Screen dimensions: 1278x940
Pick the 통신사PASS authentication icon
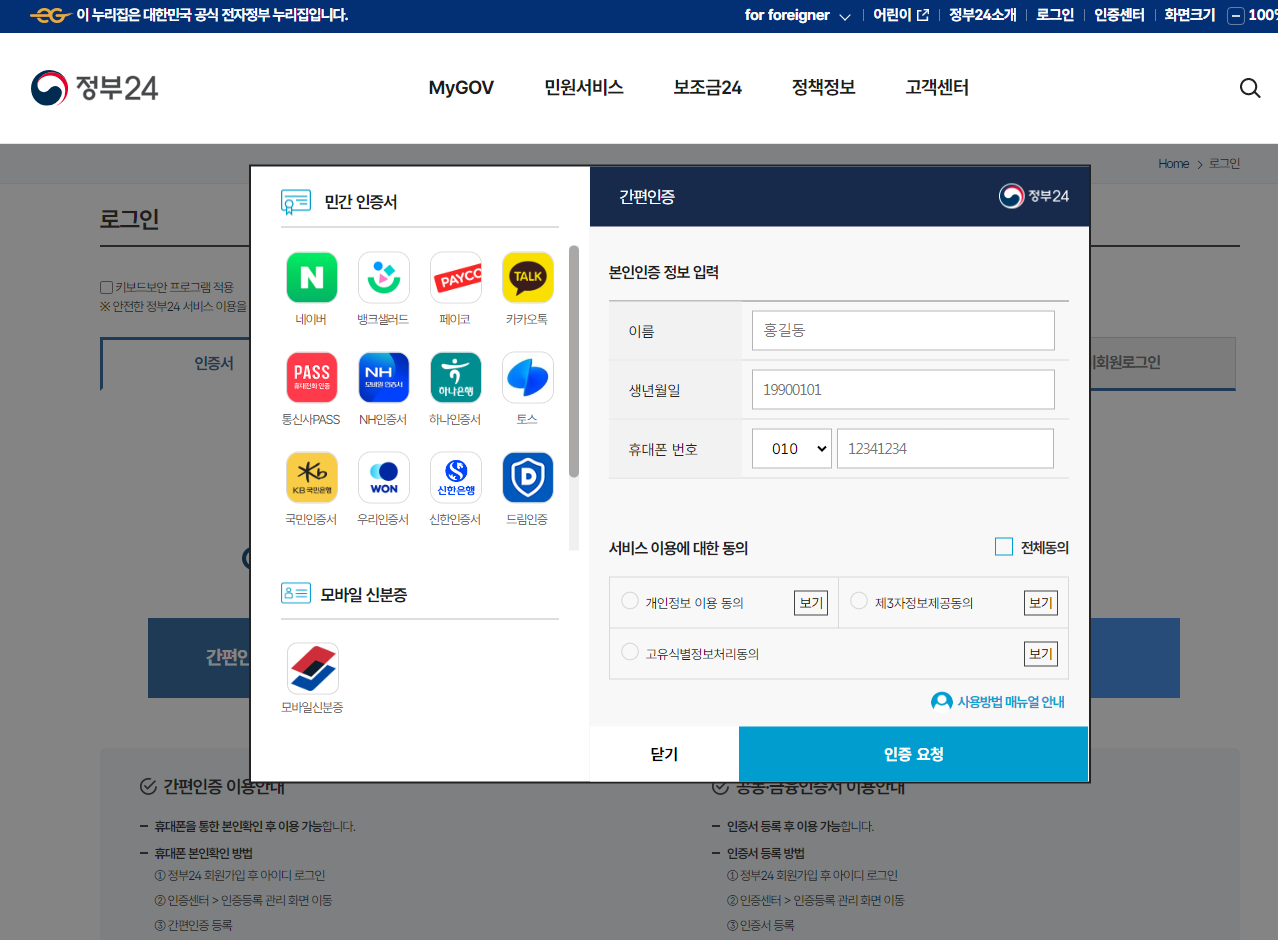tap(311, 377)
